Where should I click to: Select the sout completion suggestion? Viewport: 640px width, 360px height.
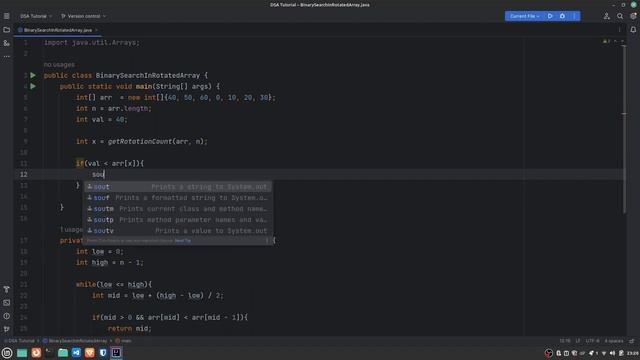(x=178, y=187)
